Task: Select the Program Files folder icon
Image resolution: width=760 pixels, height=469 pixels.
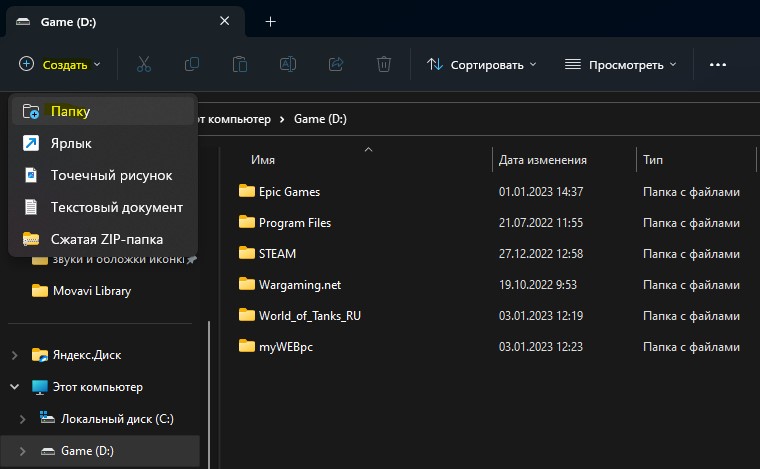Action: 247,222
